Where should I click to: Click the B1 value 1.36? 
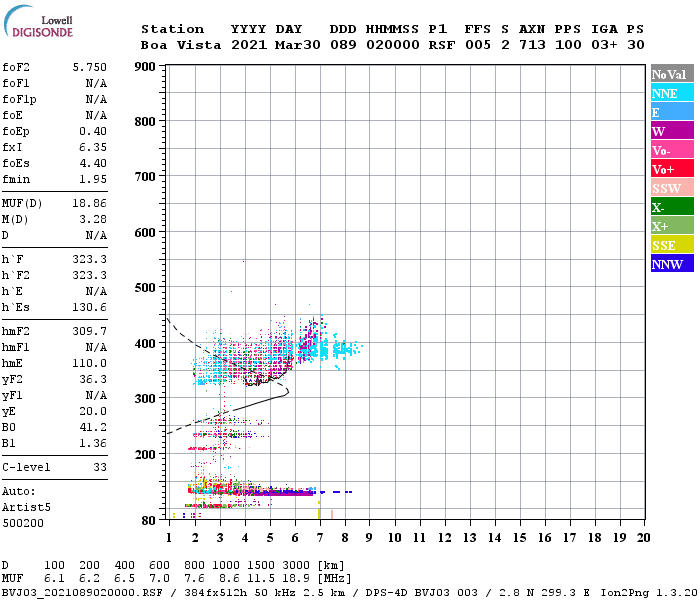pyautogui.click(x=93, y=443)
